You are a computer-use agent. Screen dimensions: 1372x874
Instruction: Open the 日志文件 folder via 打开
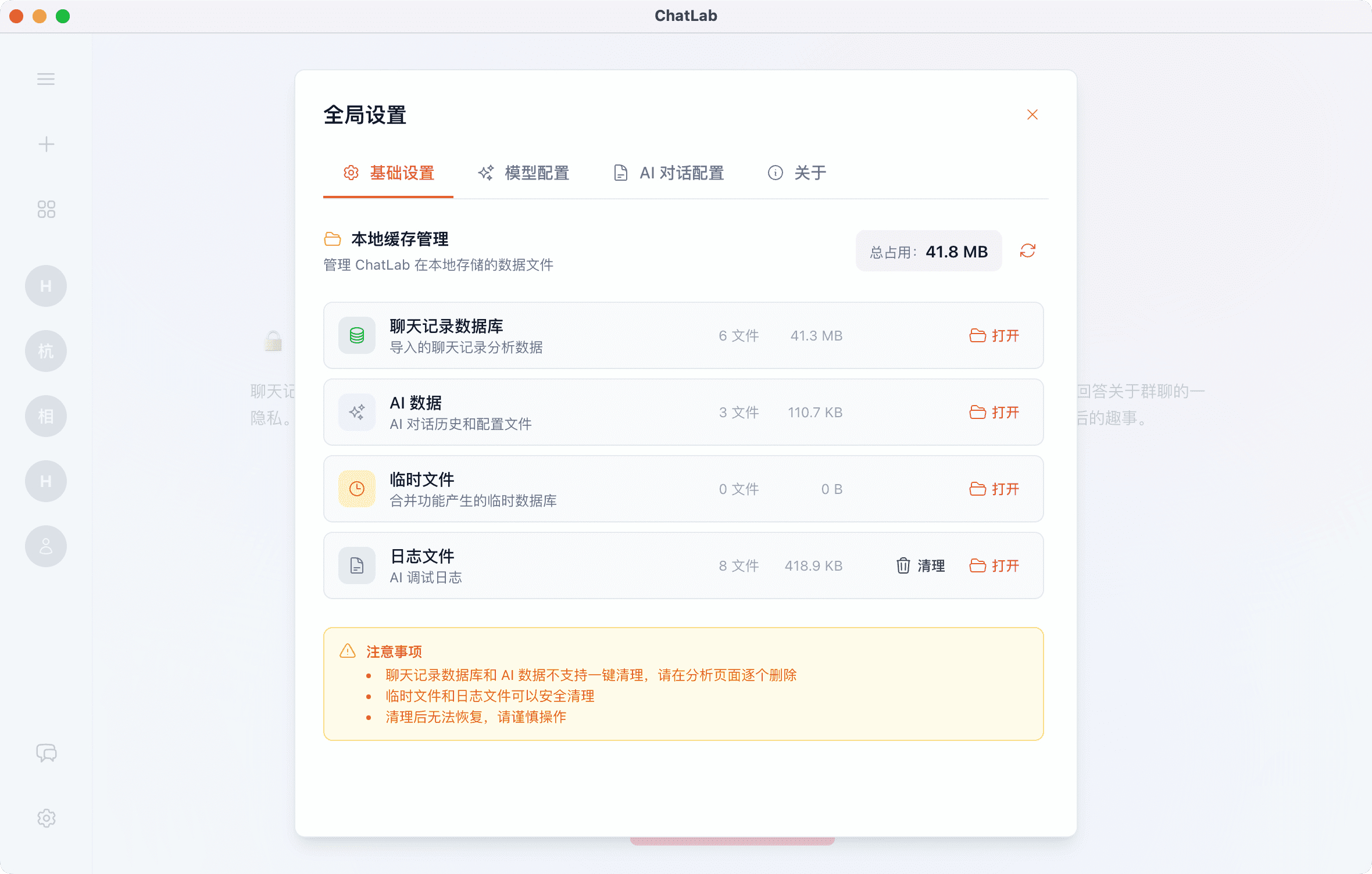coord(995,565)
